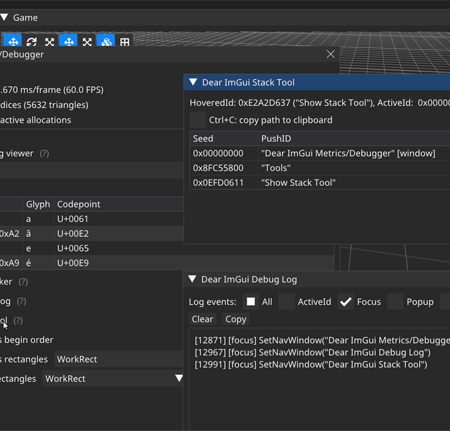Click the (?) help marker beside 'ol'
Image resolution: width=450 pixels, height=431 pixels.
click(x=18, y=321)
